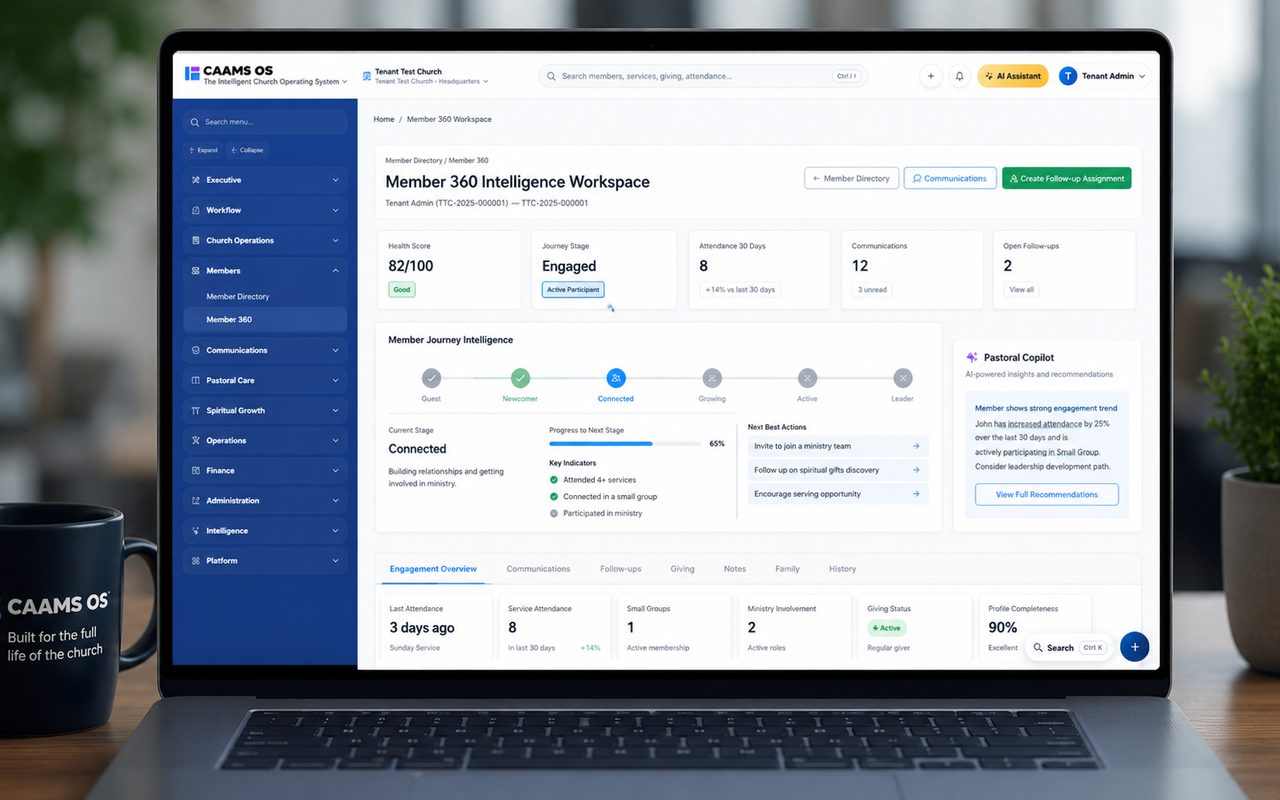Image resolution: width=1280 pixels, height=800 pixels.
Task: Open the Tenant Admin account menu
Action: [x=1103, y=76]
